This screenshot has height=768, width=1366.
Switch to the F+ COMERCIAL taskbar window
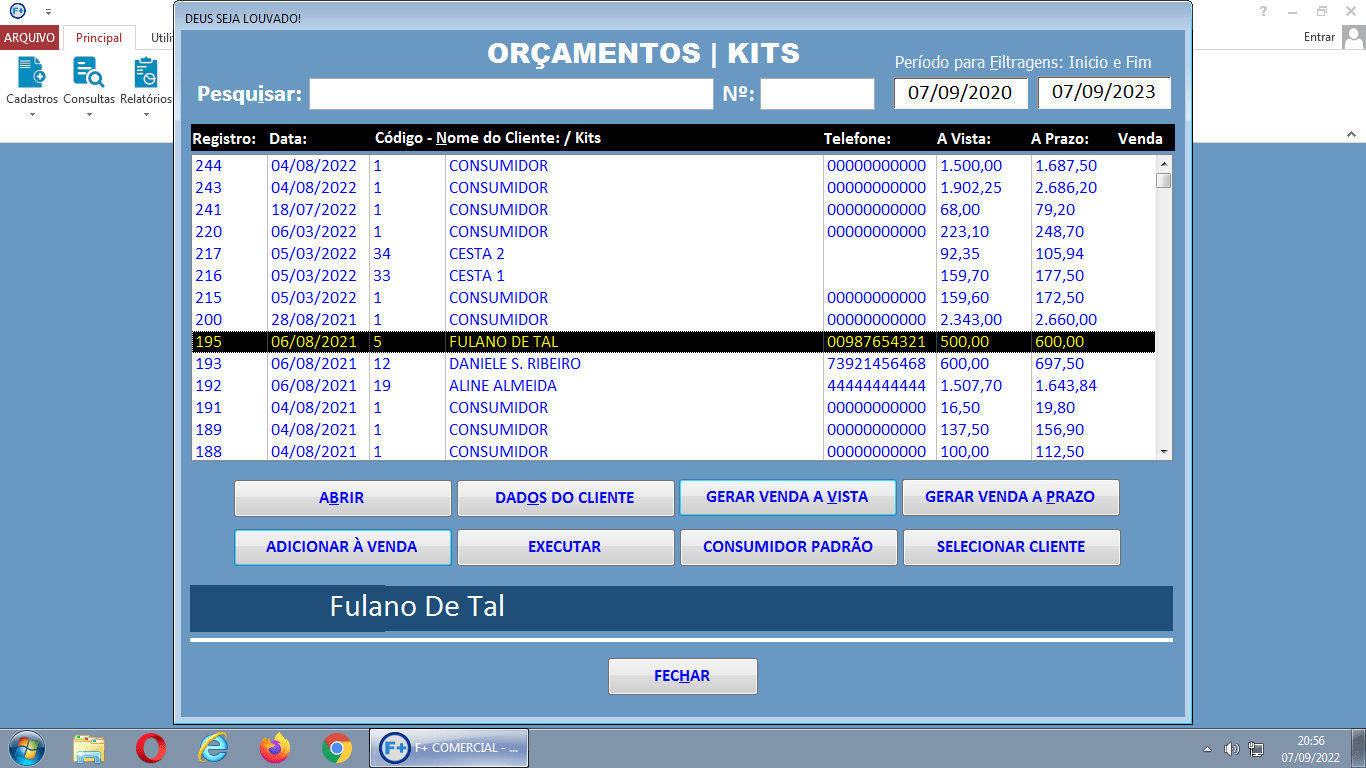(448, 747)
